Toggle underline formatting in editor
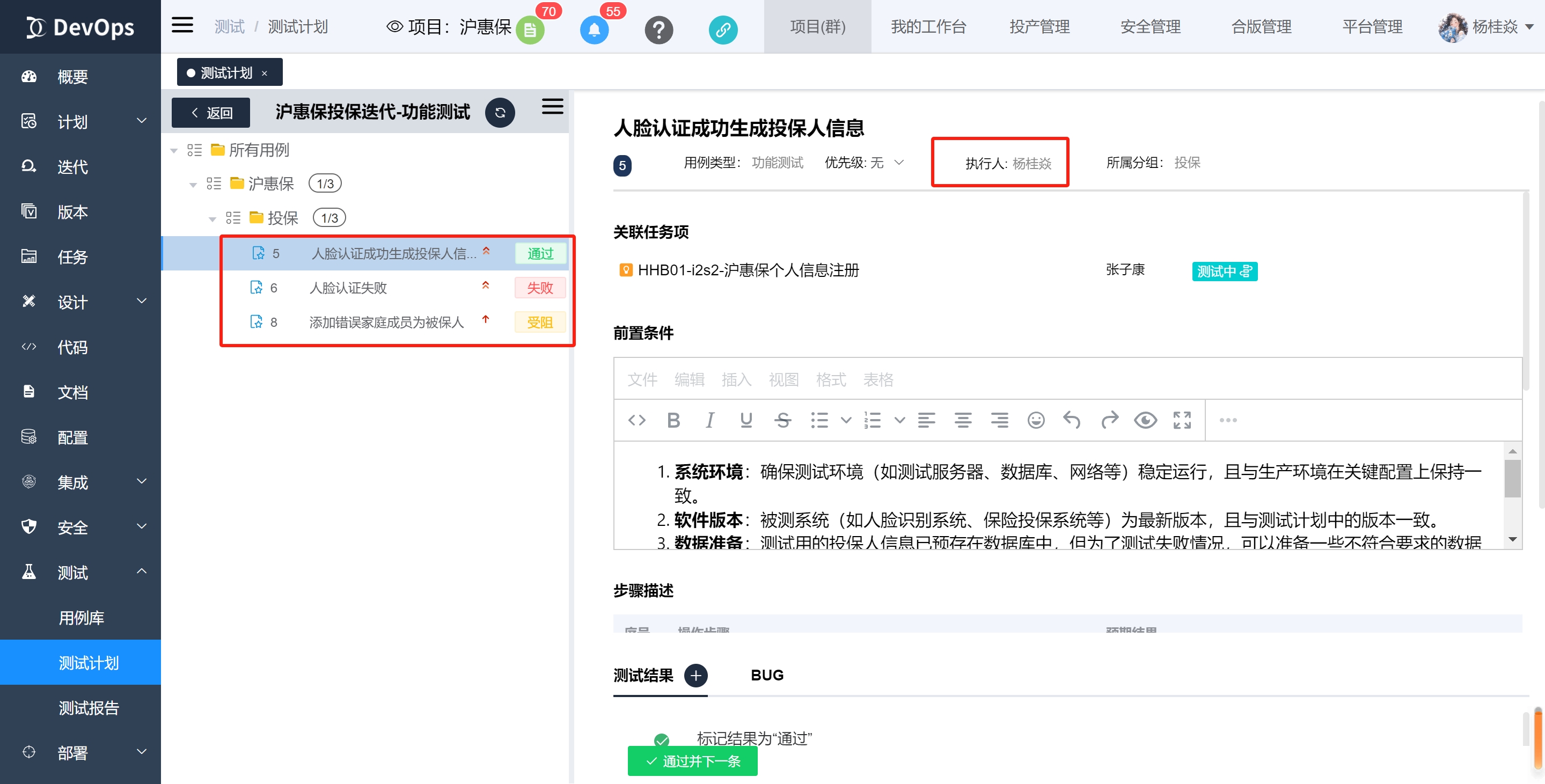The width and height of the screenshot is (1545, 784). 745,420
